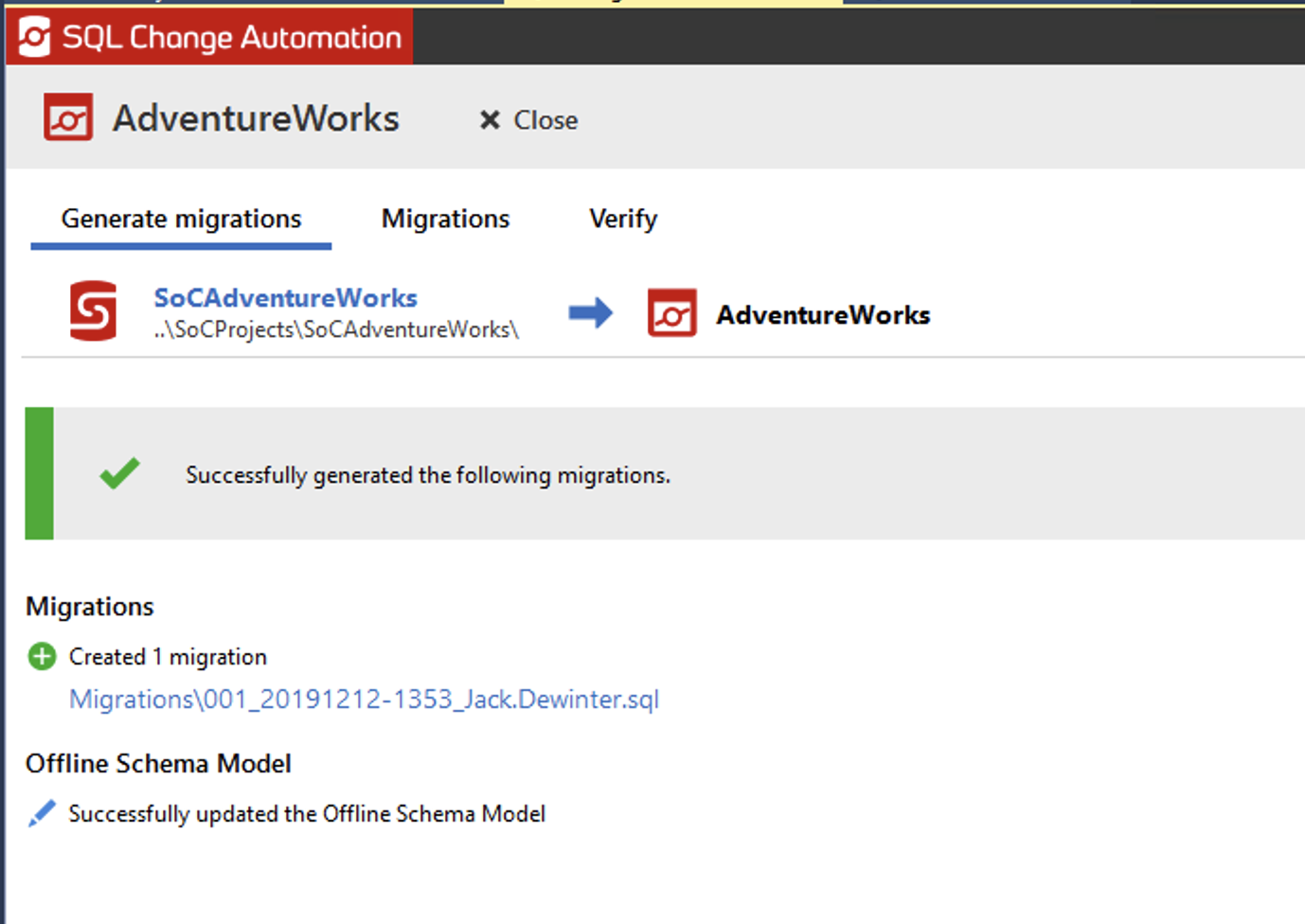This screenshot has width=1305, height=924.
Task: Click the target AdventureWorks database icon
Action: tap(671, 313)
